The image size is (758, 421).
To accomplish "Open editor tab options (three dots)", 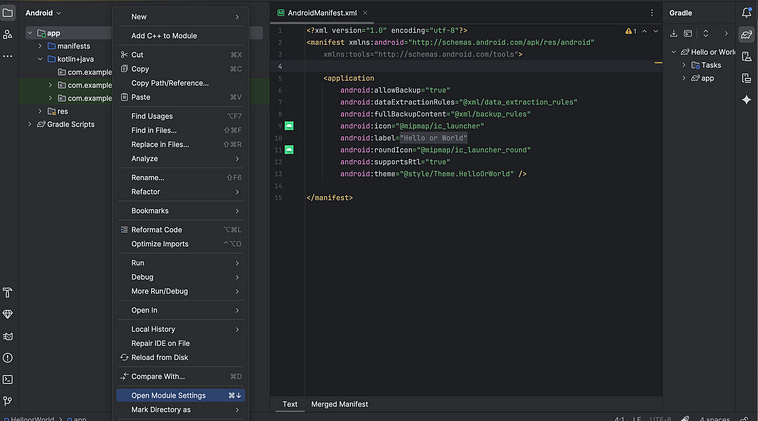I will click(652, 13).
